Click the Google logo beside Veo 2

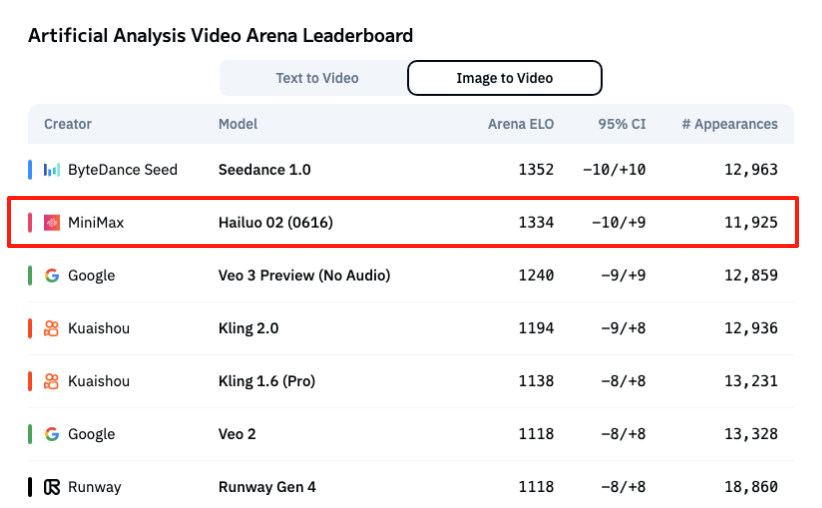51,434
